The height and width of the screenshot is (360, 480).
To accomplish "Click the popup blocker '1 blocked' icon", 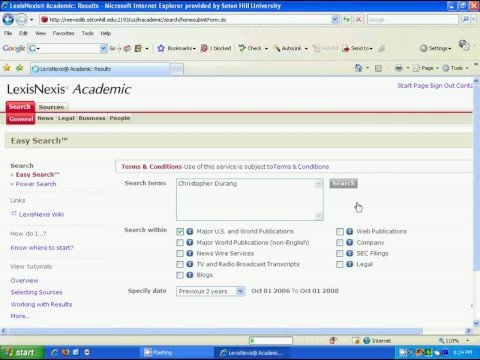I will [204, 48].
